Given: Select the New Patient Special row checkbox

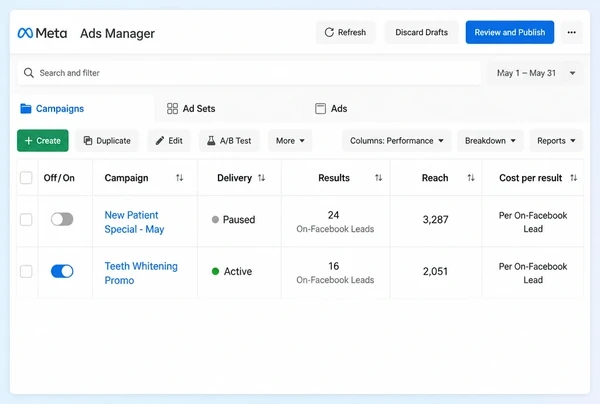Looking at the screenshot, I should [26, 220].
